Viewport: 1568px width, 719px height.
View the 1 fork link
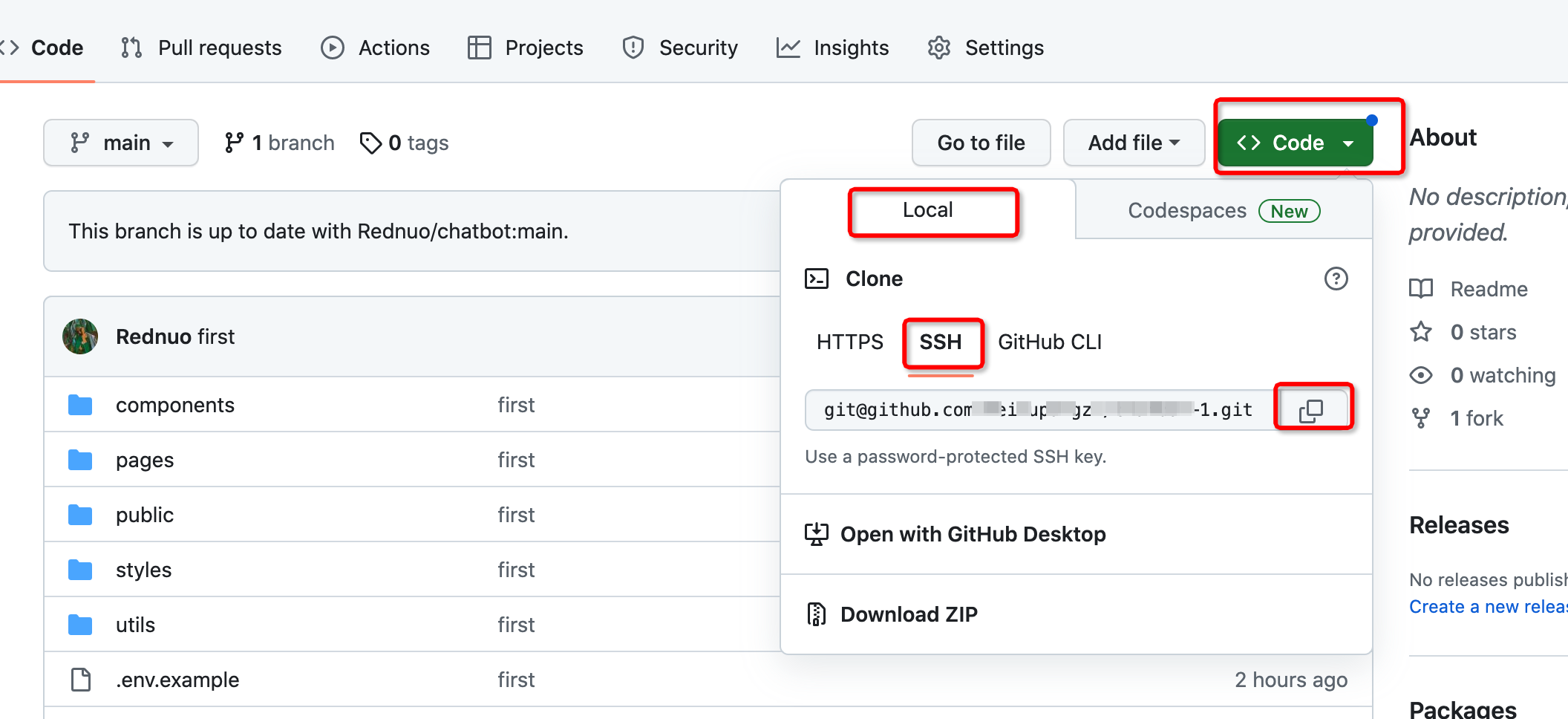point(1477,418)
